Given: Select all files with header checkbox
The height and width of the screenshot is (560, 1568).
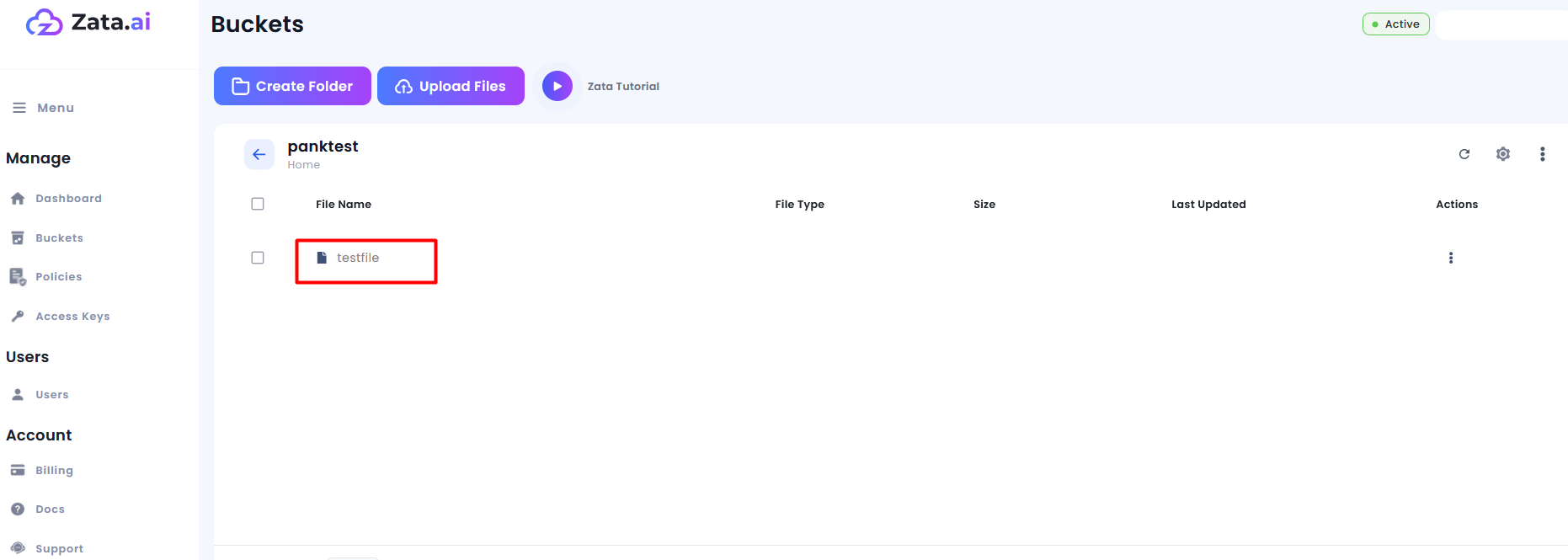Looking at the screenshot, I should 258,204.
